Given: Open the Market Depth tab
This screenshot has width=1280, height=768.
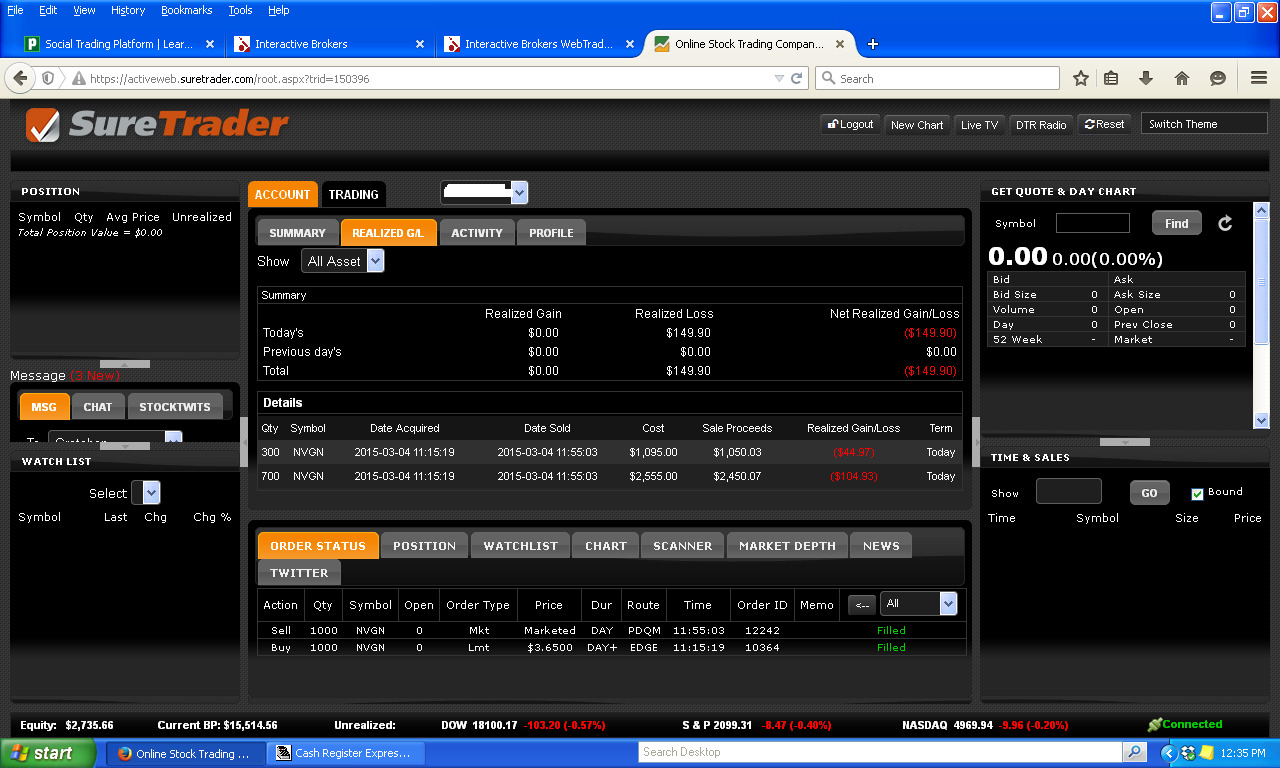Looking at the screenshot, I should tap(787, 546).
